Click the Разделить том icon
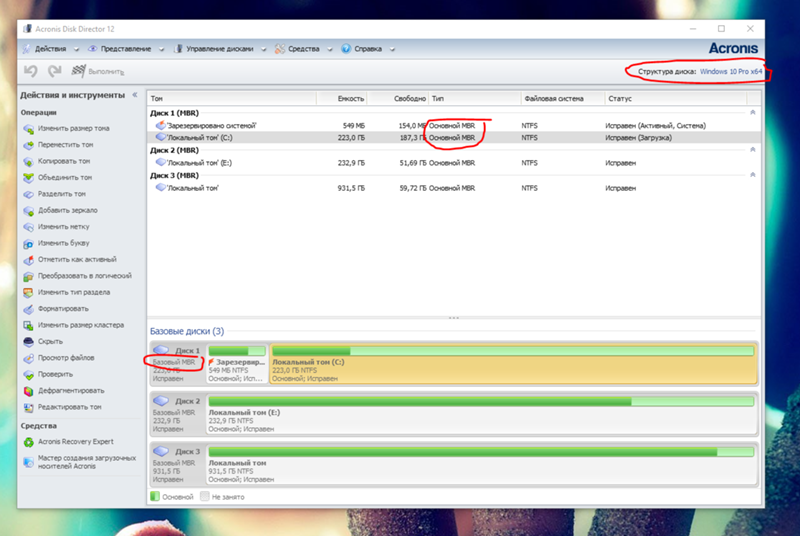800x536 pixels. (29, 194)
